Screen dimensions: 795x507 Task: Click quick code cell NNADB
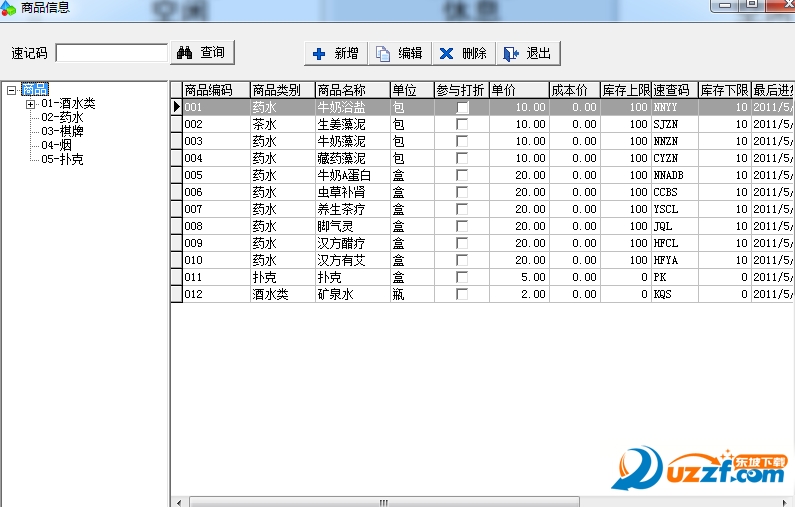point(675,175)
